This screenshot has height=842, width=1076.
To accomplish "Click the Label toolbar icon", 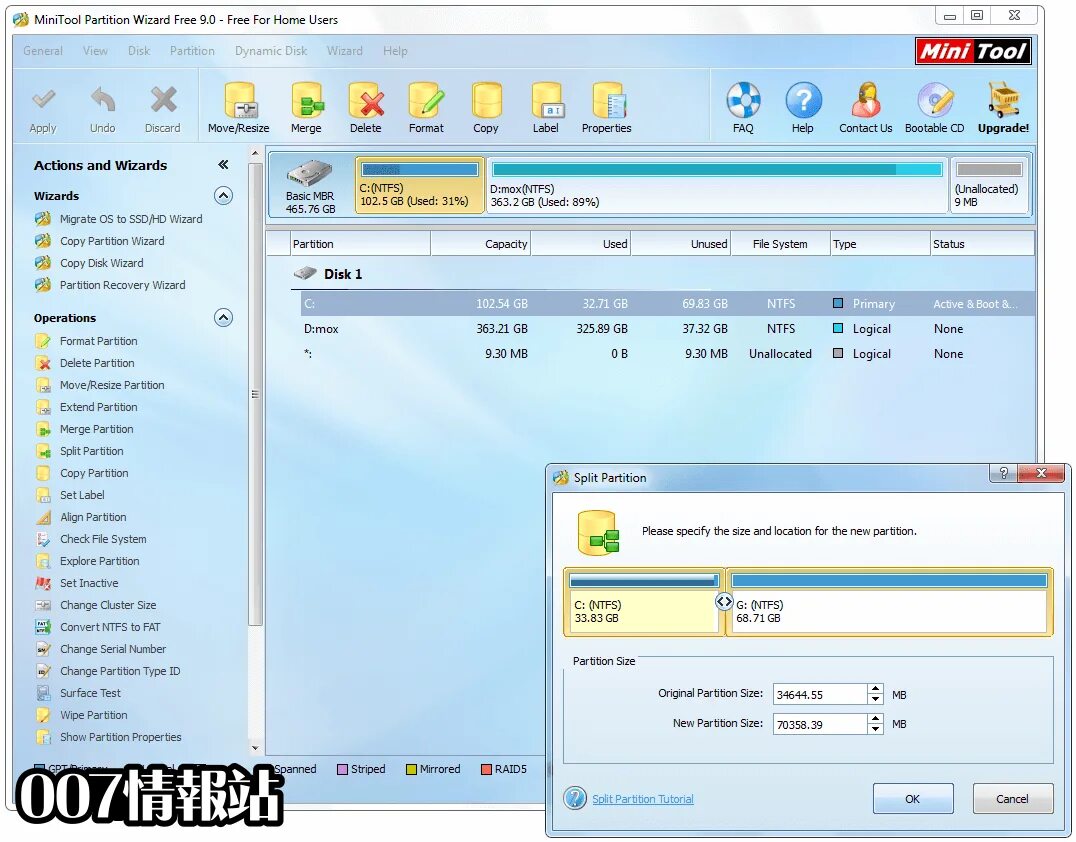I will (x=546, y=101).
